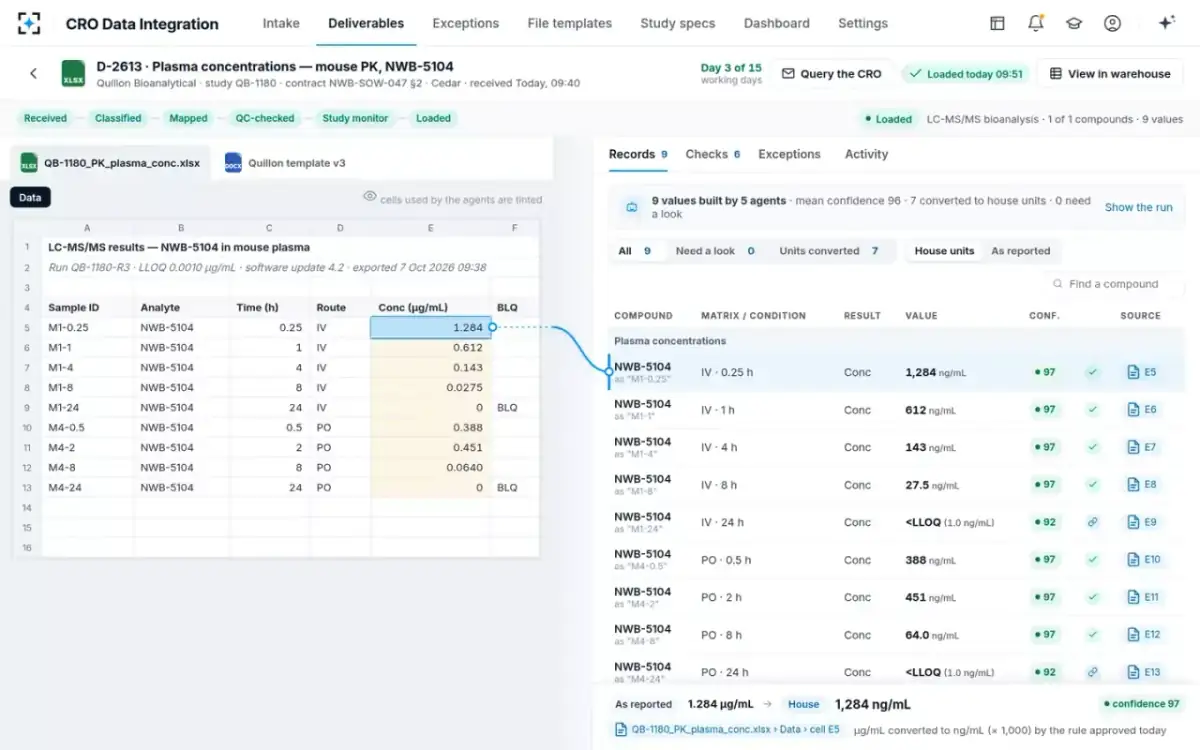Open File templates in top navigation

click(x=569, y=23)
